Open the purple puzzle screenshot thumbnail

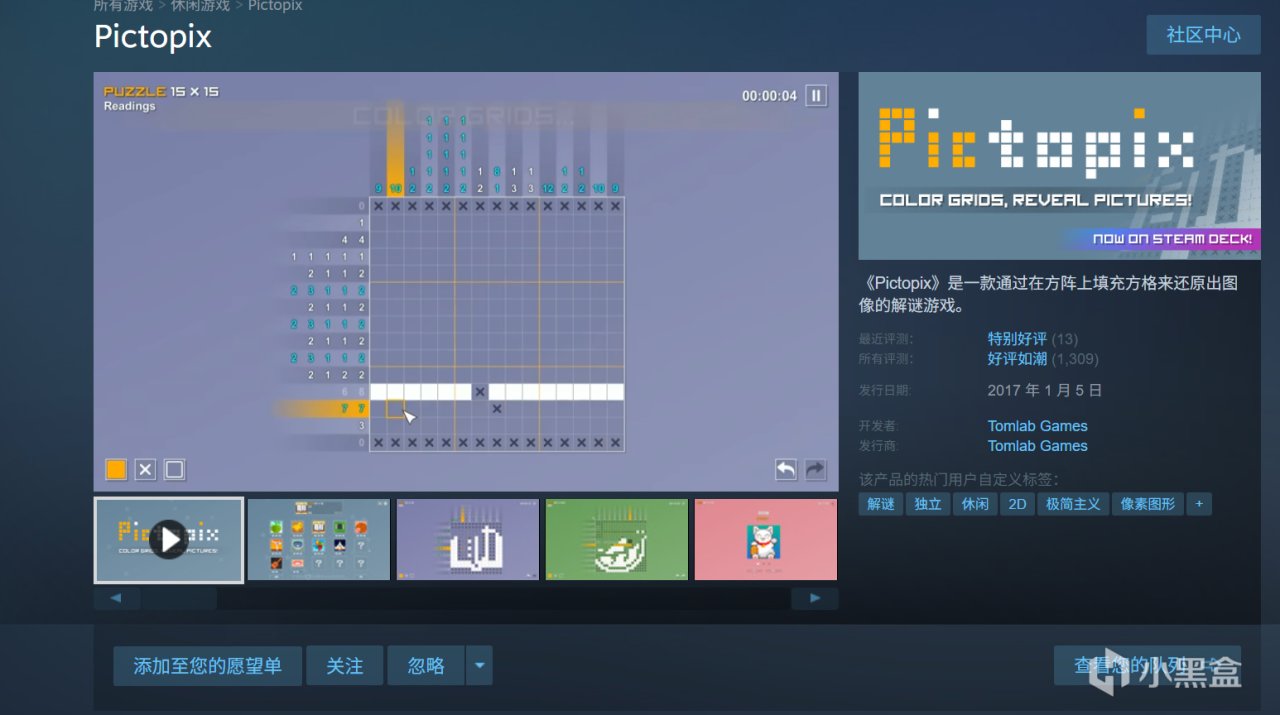[468, 540]
